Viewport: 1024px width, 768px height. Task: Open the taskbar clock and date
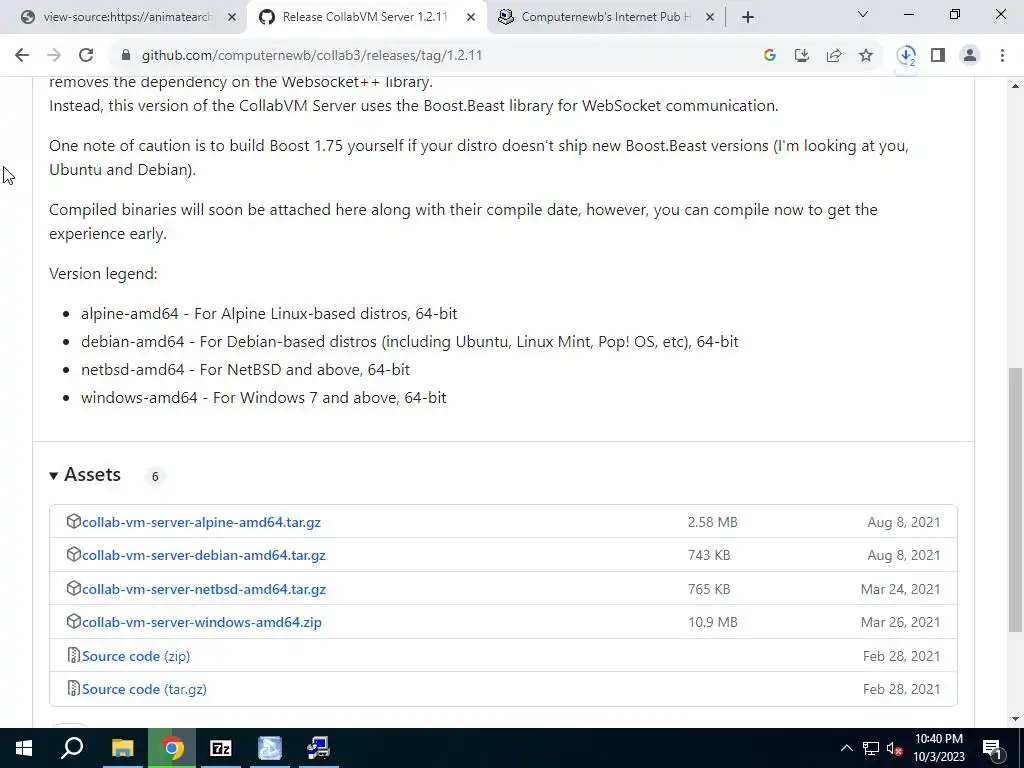tap(939, 748)
